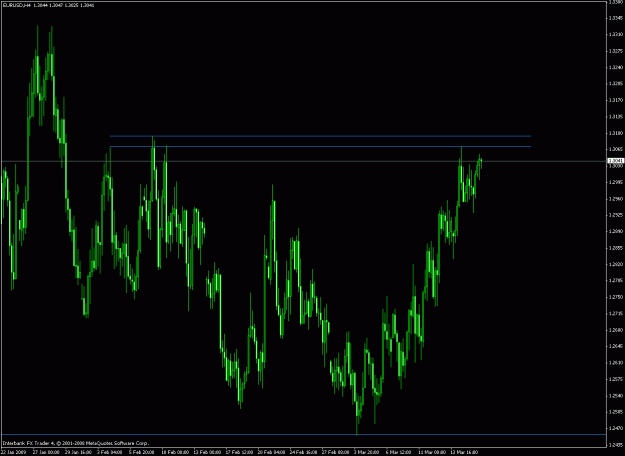This screenshot has width=625, height=456.
Task: Select the bottom blue support line
Action: 303,434
